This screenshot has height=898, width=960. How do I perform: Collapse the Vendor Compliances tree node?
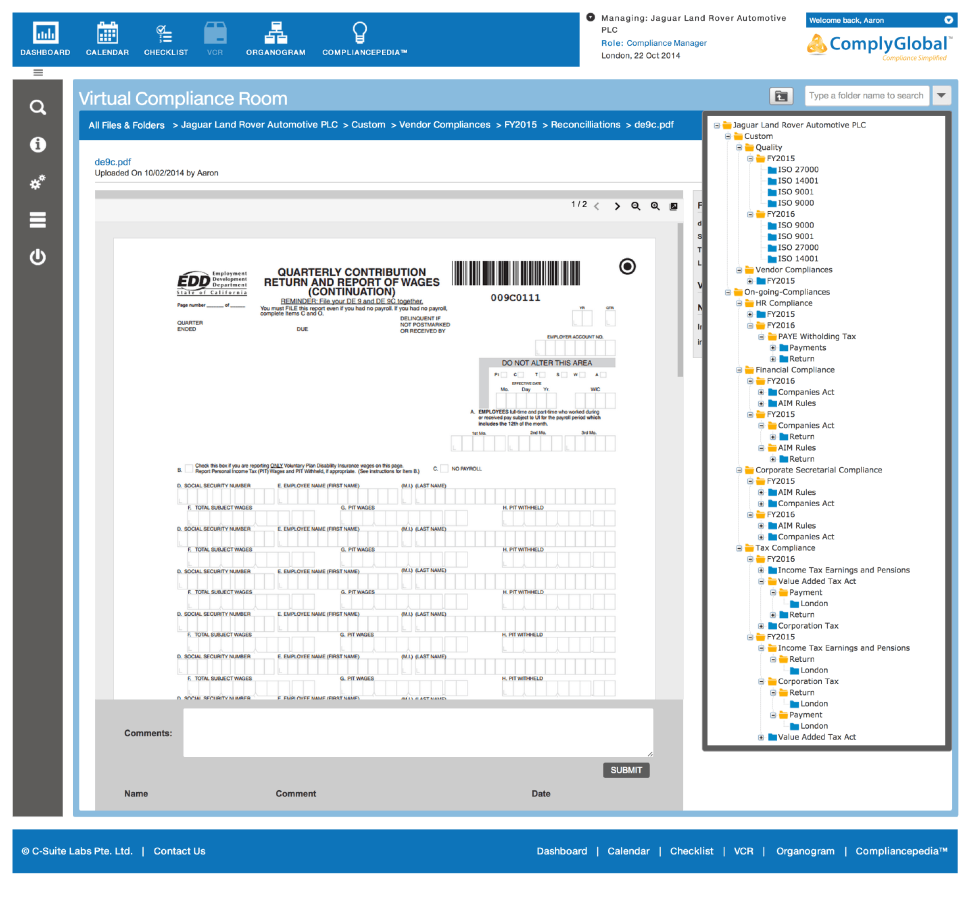pyautogui.click(x=739, y=270)
